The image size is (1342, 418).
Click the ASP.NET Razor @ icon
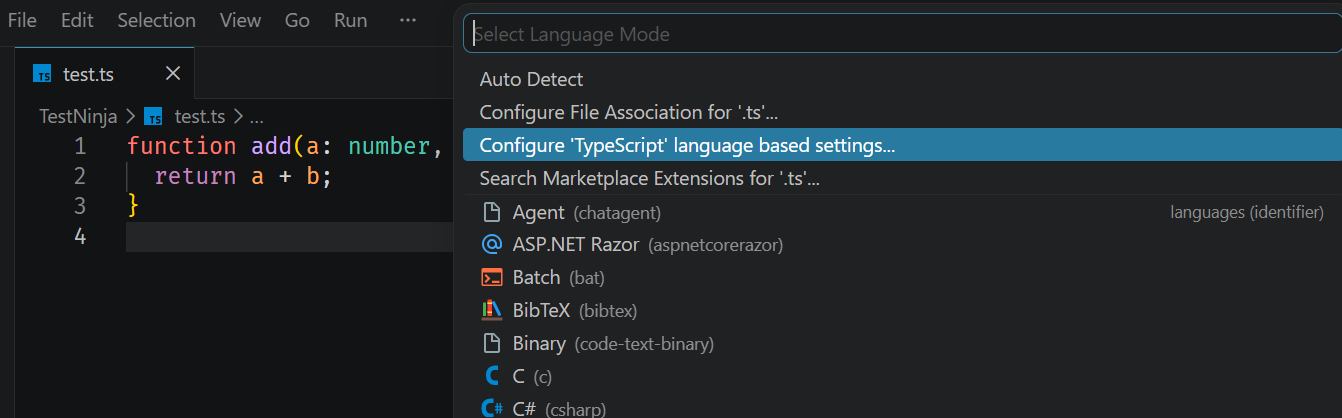pos(491,245)
